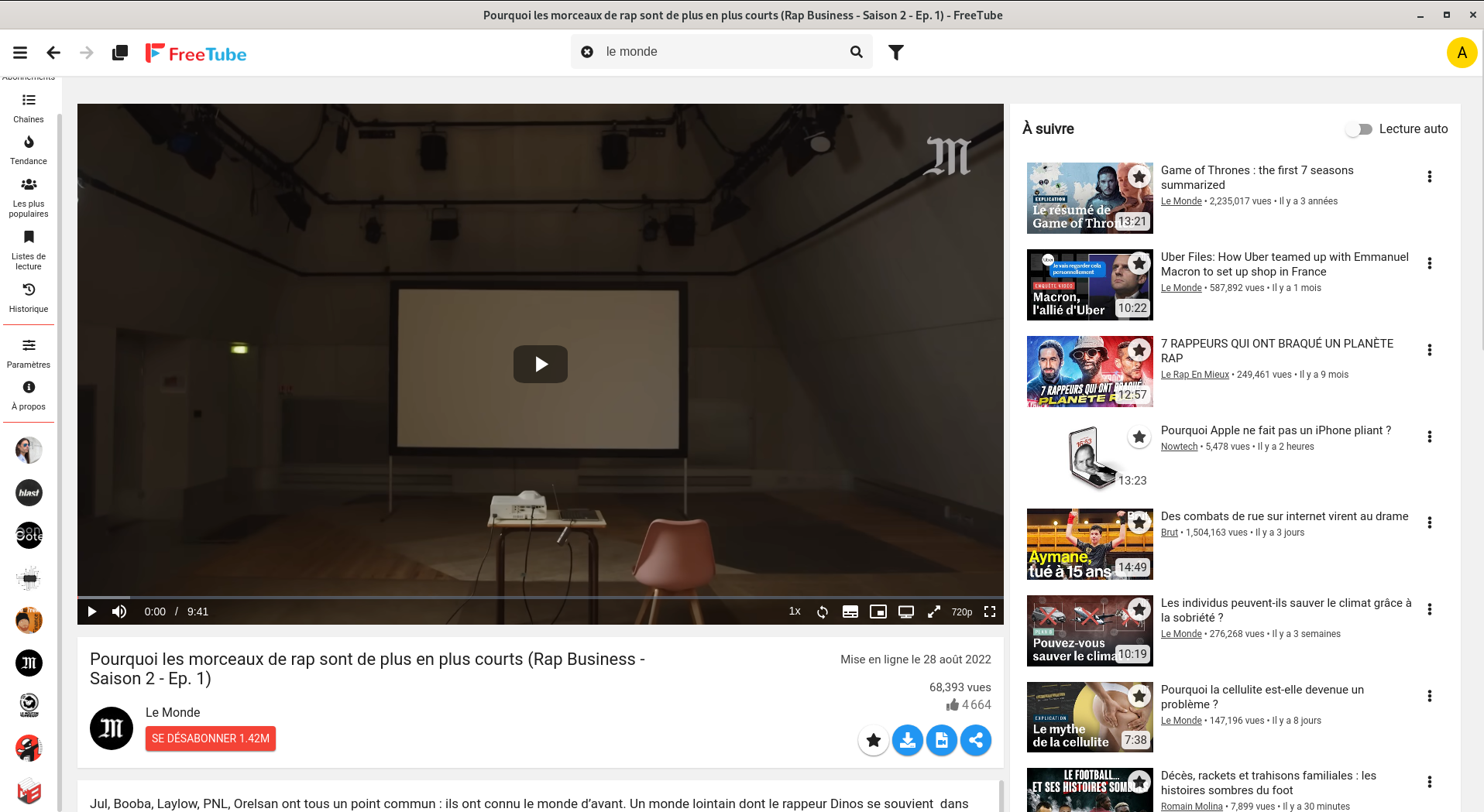Open the Nowtech channel link
The height and width of the screenshot is (812, 1484).
coord(1179,447)
